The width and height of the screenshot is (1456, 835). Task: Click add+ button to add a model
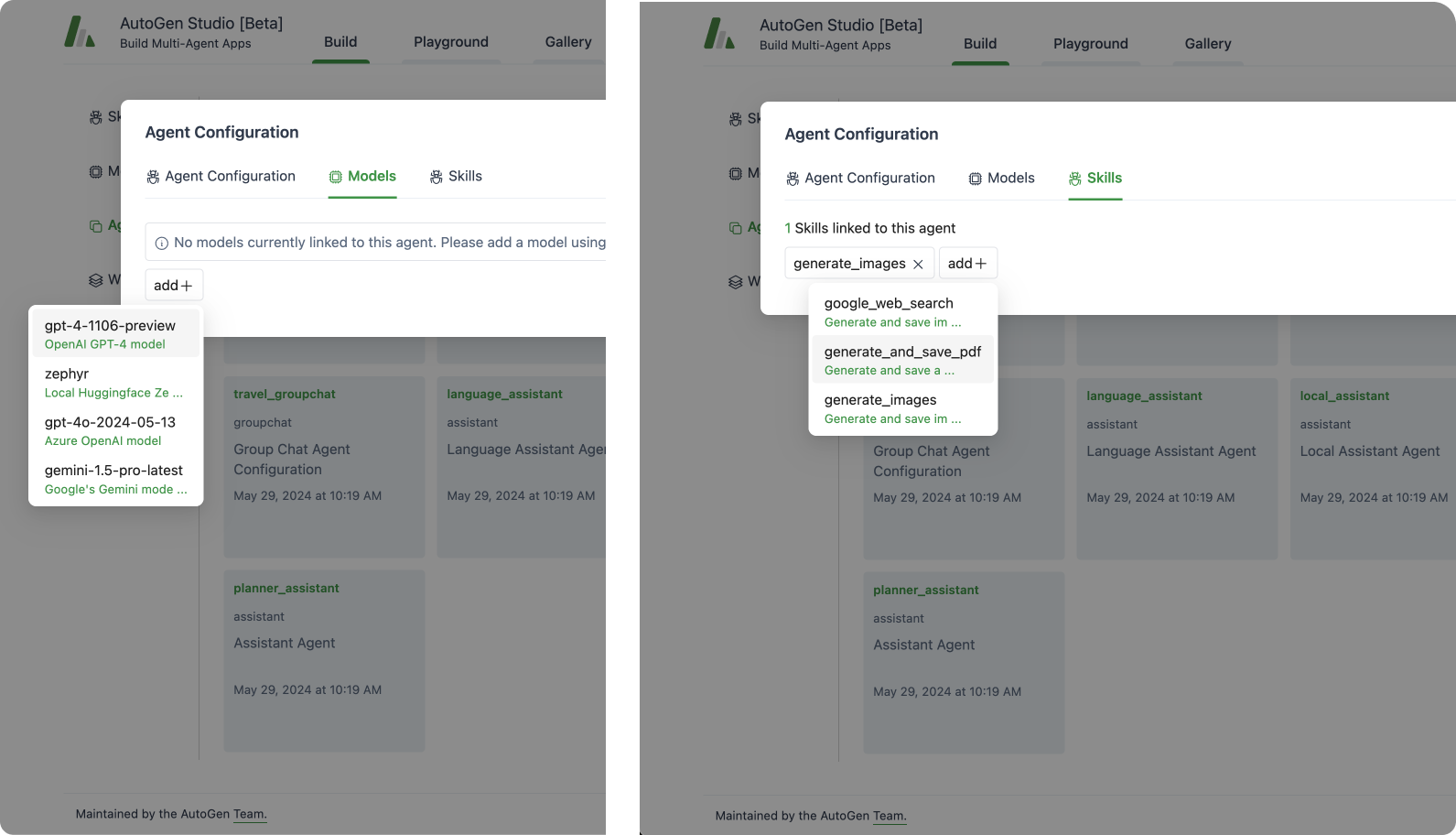point(174,286)
